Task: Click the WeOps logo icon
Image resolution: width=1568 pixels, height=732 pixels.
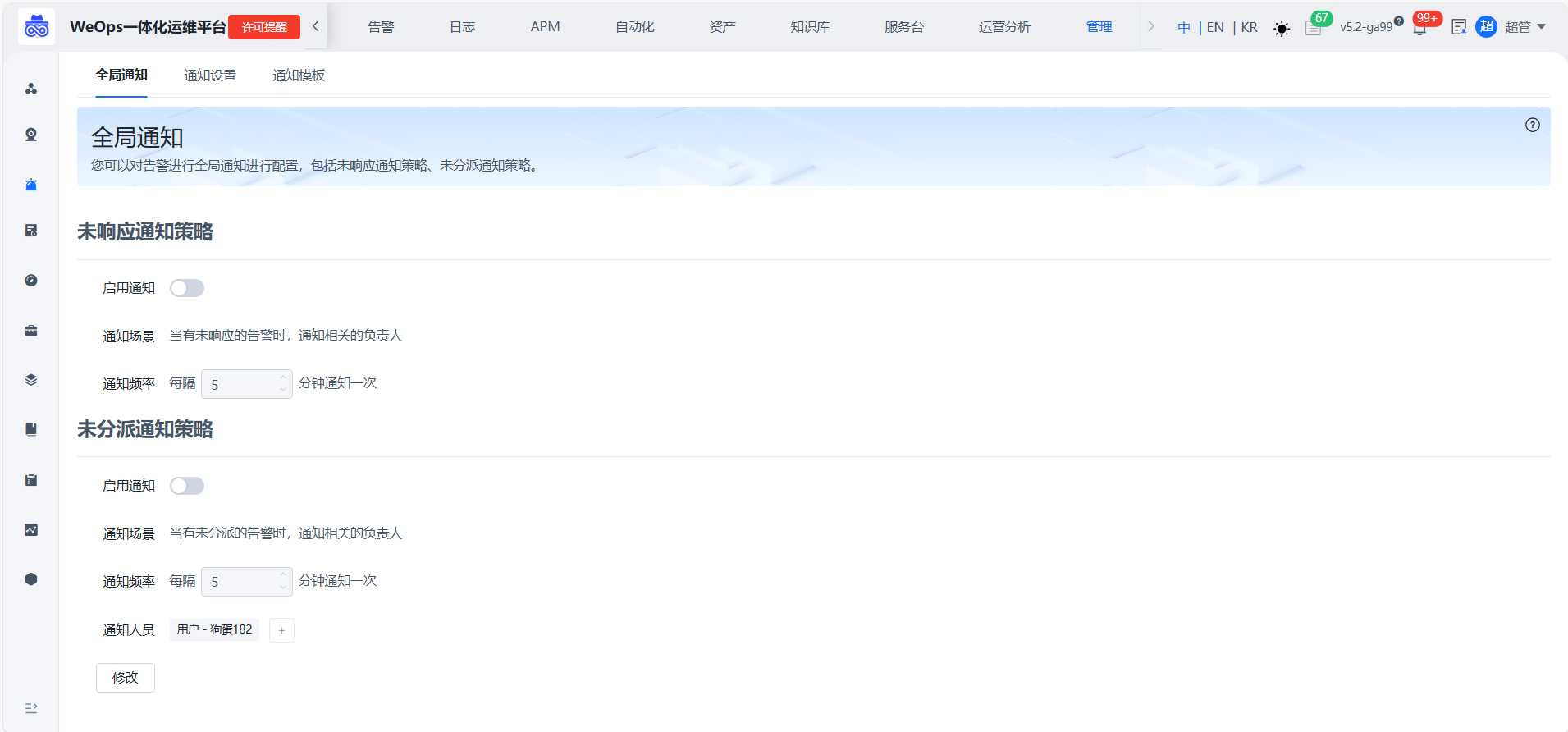Action: click(37, 27)
